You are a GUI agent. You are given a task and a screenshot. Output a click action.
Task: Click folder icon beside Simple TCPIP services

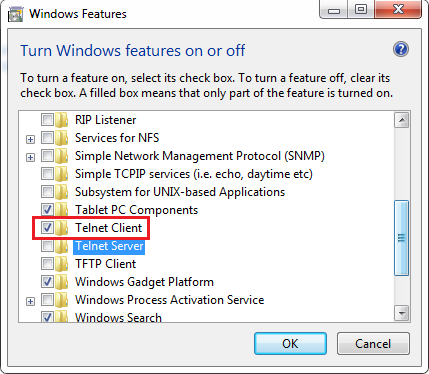coord(62,174)
